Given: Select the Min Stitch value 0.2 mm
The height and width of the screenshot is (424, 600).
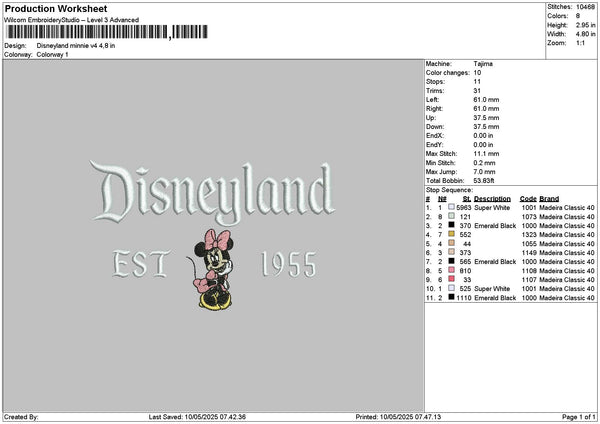Looking at the screenshot, I should (x=484, y=163).
